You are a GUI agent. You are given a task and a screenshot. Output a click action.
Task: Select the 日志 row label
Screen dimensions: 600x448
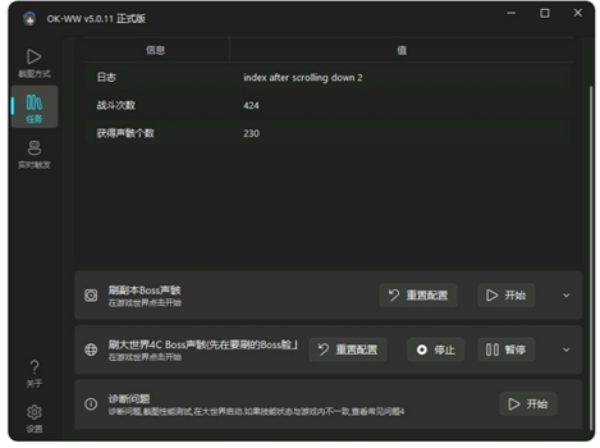click(106, 77)
